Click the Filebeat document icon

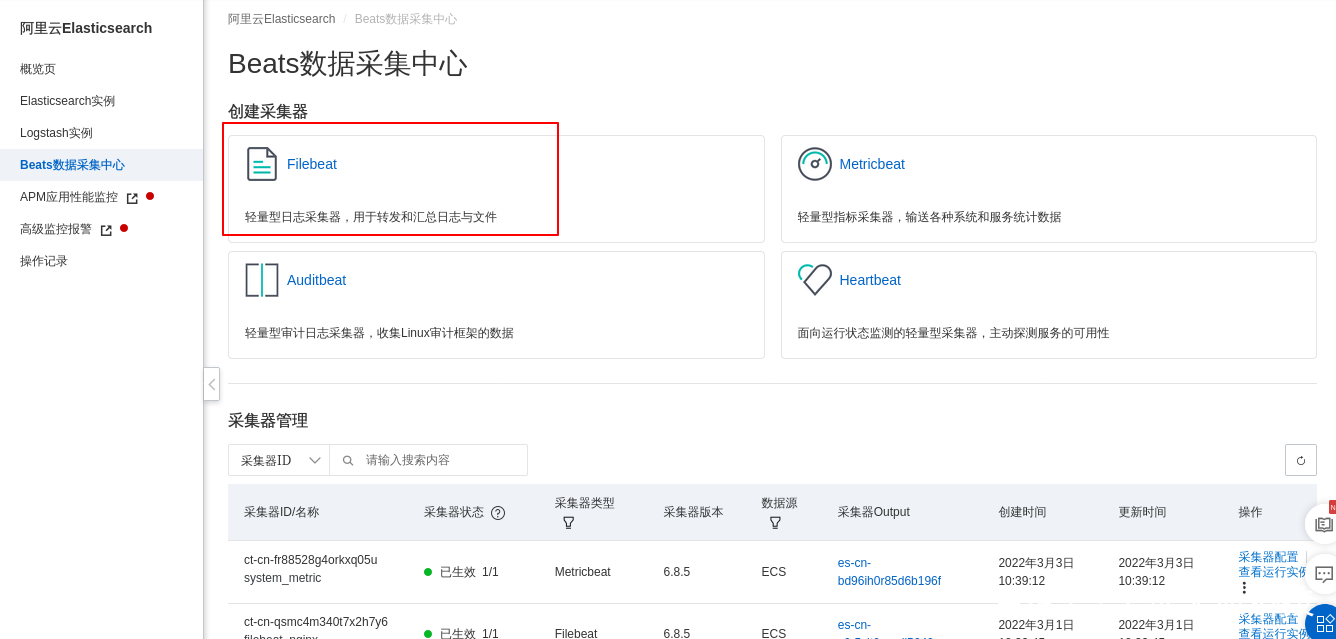262,164
